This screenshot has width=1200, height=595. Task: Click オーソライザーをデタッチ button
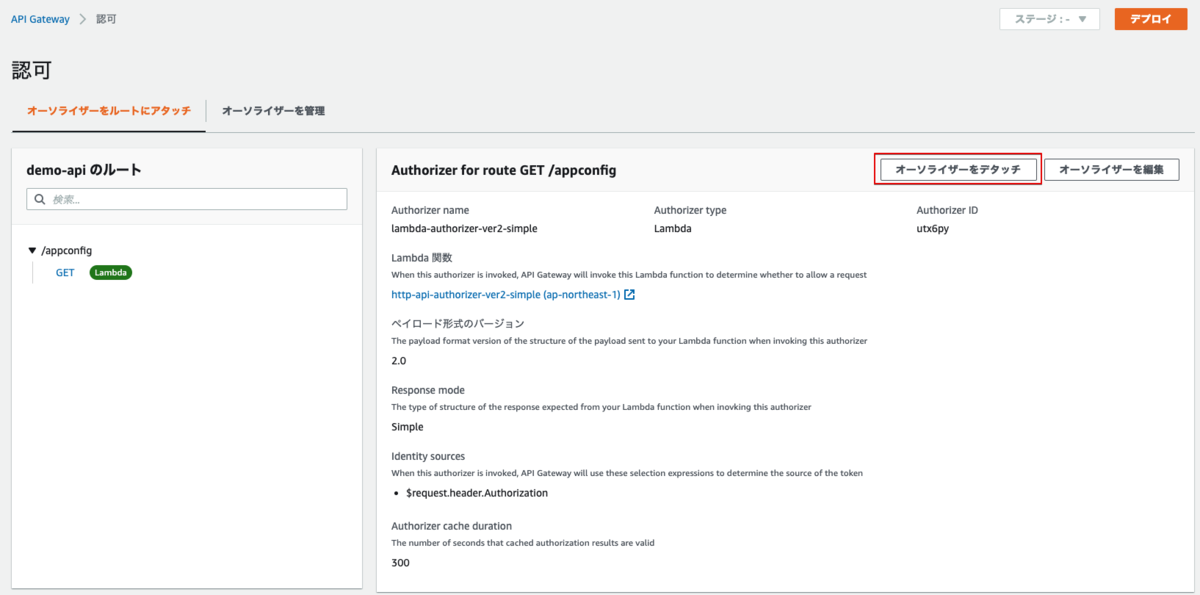pyautogui.click(x=958, y=170)
